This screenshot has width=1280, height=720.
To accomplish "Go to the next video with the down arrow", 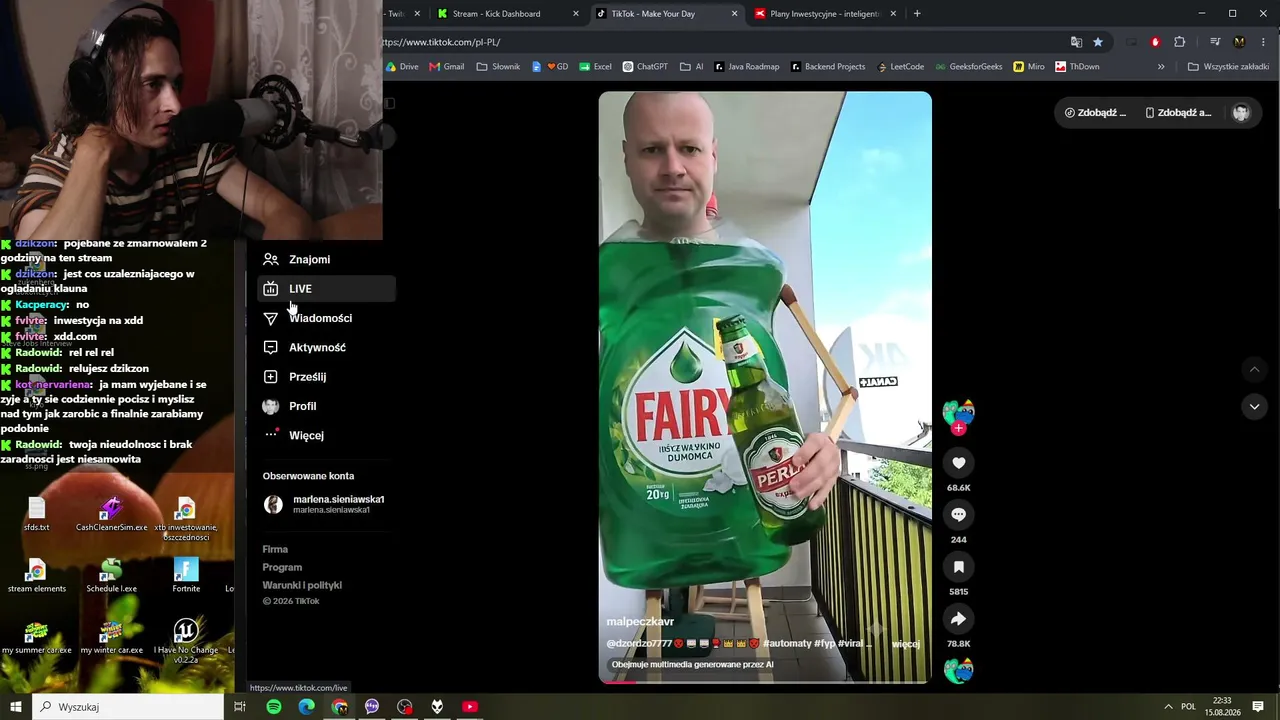I will [x=1254, y=406].
